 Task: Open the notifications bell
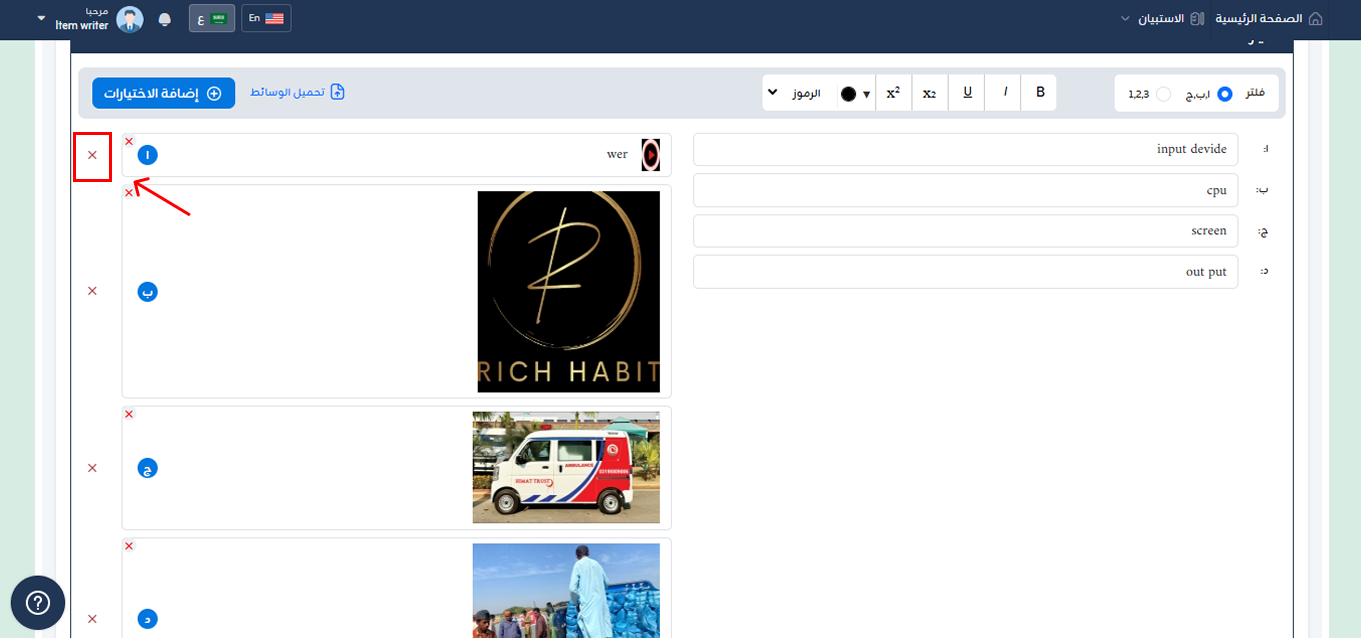pos(164,19)
